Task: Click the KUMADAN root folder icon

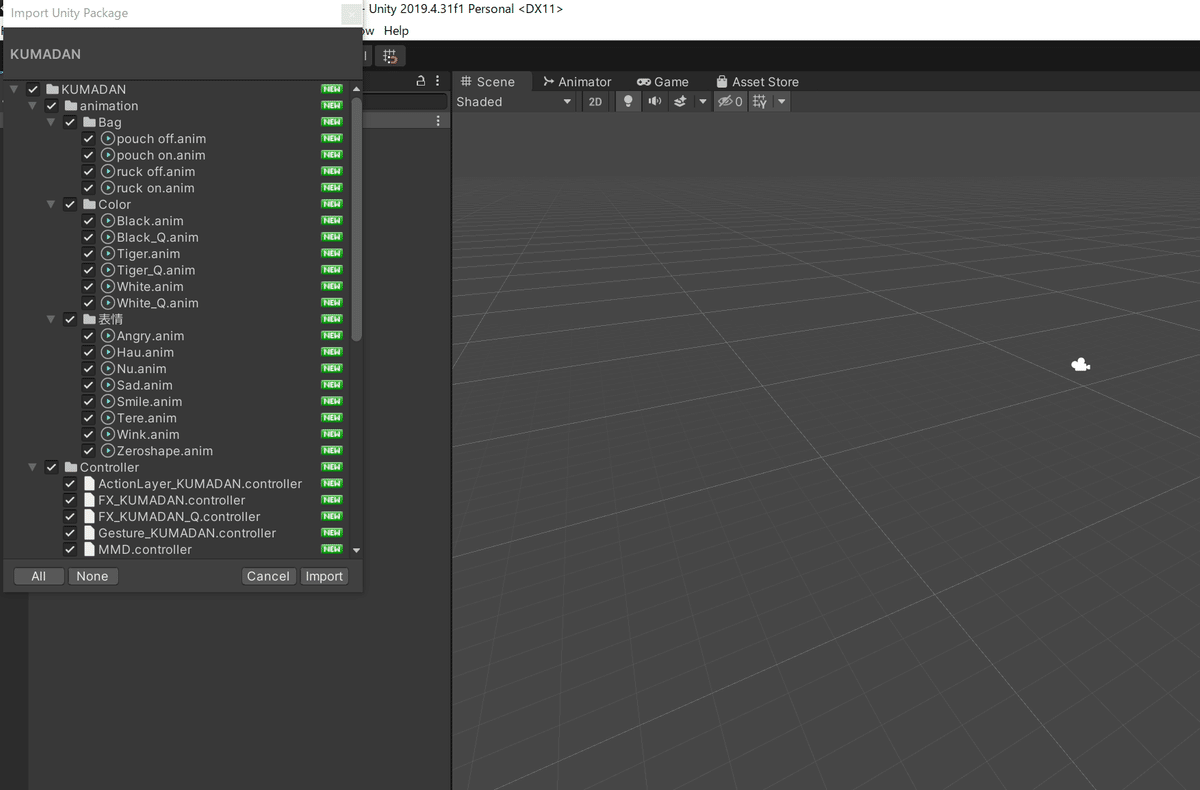Action: click(x=53, y=89)
